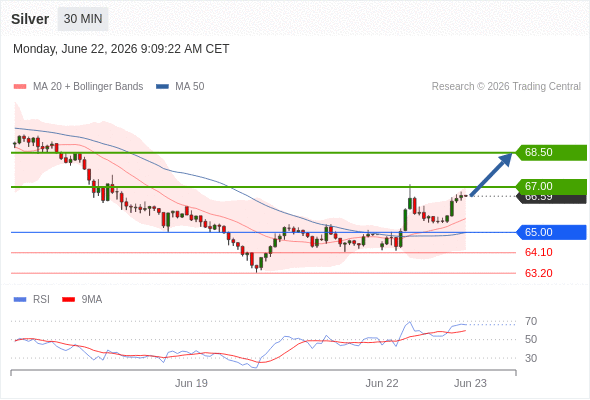Click the Jun 23 date axis label
Viewport: 590px width, 400px height.
(x=470, y=383)
